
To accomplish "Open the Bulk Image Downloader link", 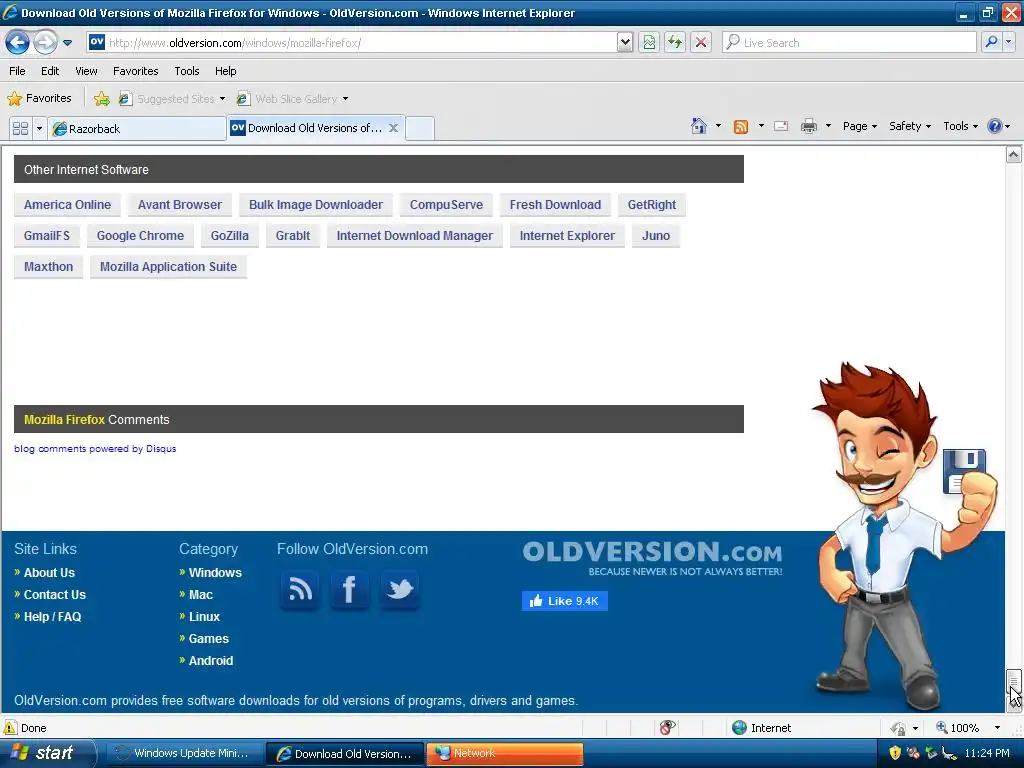I will point(315,204).
